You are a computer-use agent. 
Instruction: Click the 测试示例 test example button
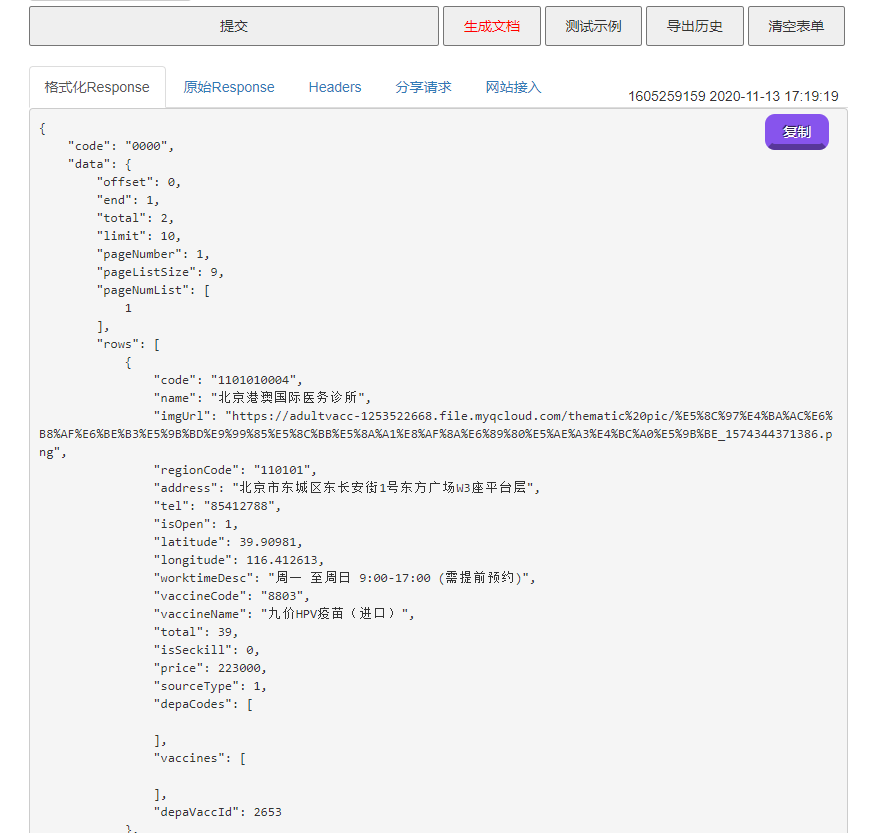coord(592,25)
